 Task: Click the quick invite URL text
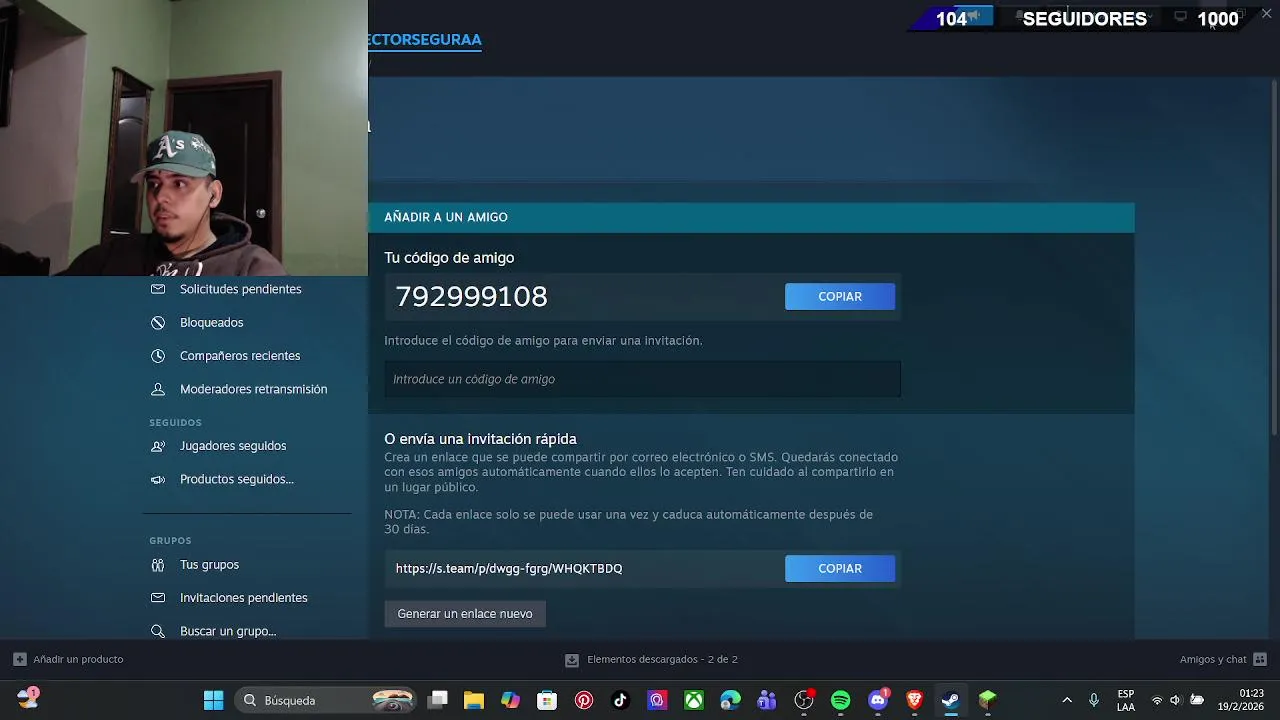(x=509, y=569)
